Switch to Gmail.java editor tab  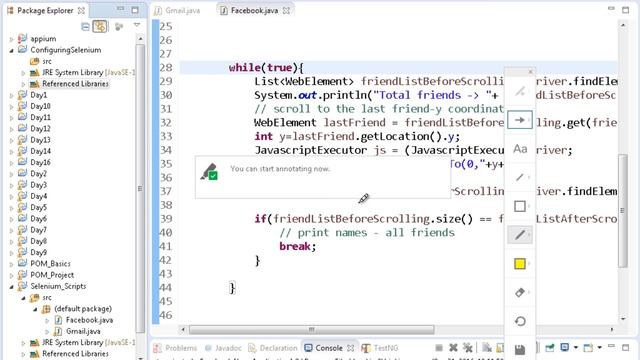click(x=177, y=11)
